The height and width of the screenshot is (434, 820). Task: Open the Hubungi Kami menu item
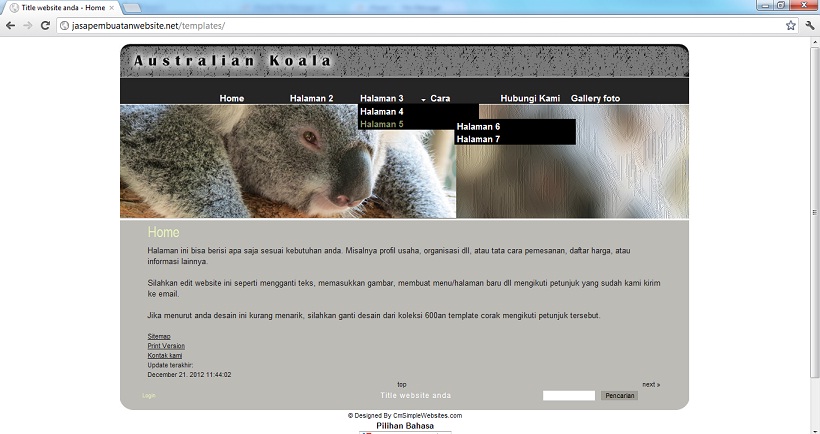tap(530, 98)
